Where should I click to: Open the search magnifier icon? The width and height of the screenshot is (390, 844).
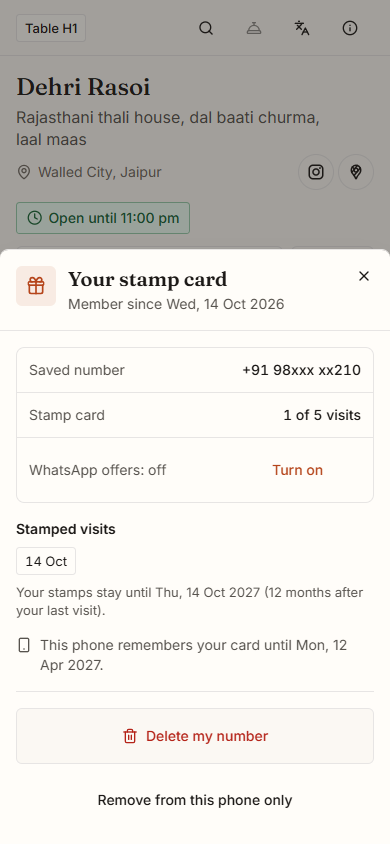pos(206,28)
